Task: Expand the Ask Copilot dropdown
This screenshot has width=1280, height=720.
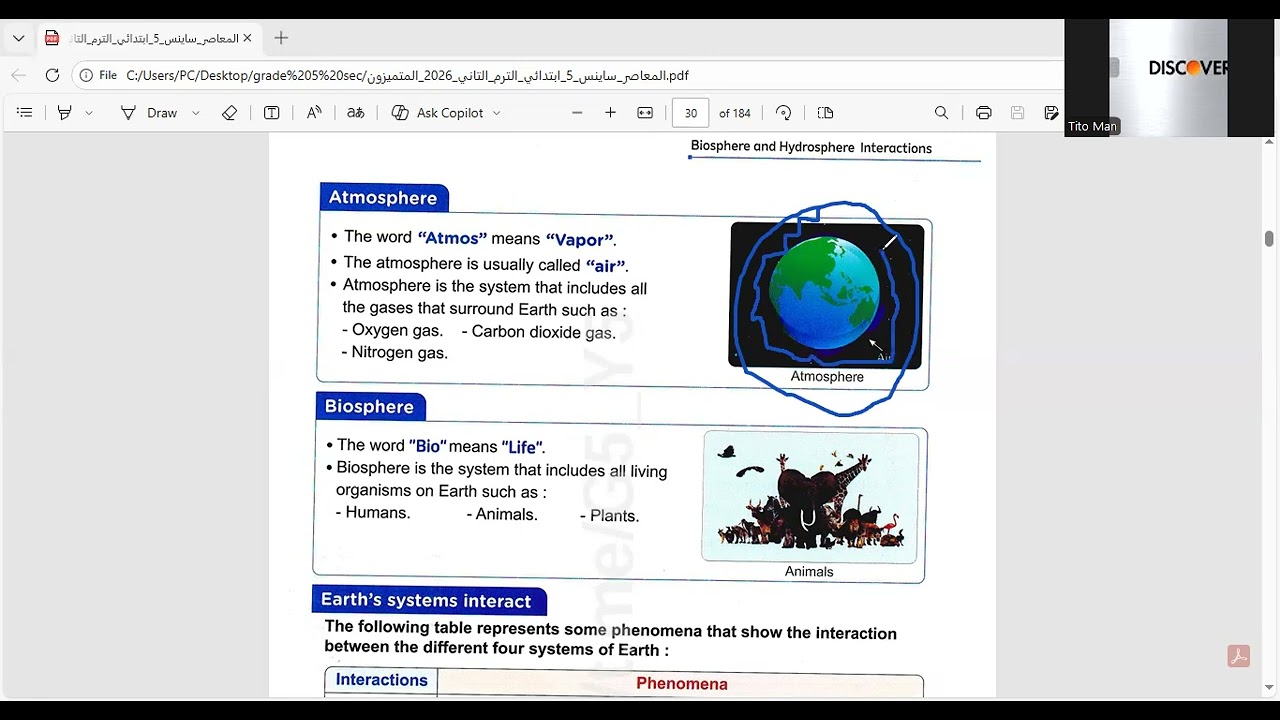Action: click(x=497, y=113)
